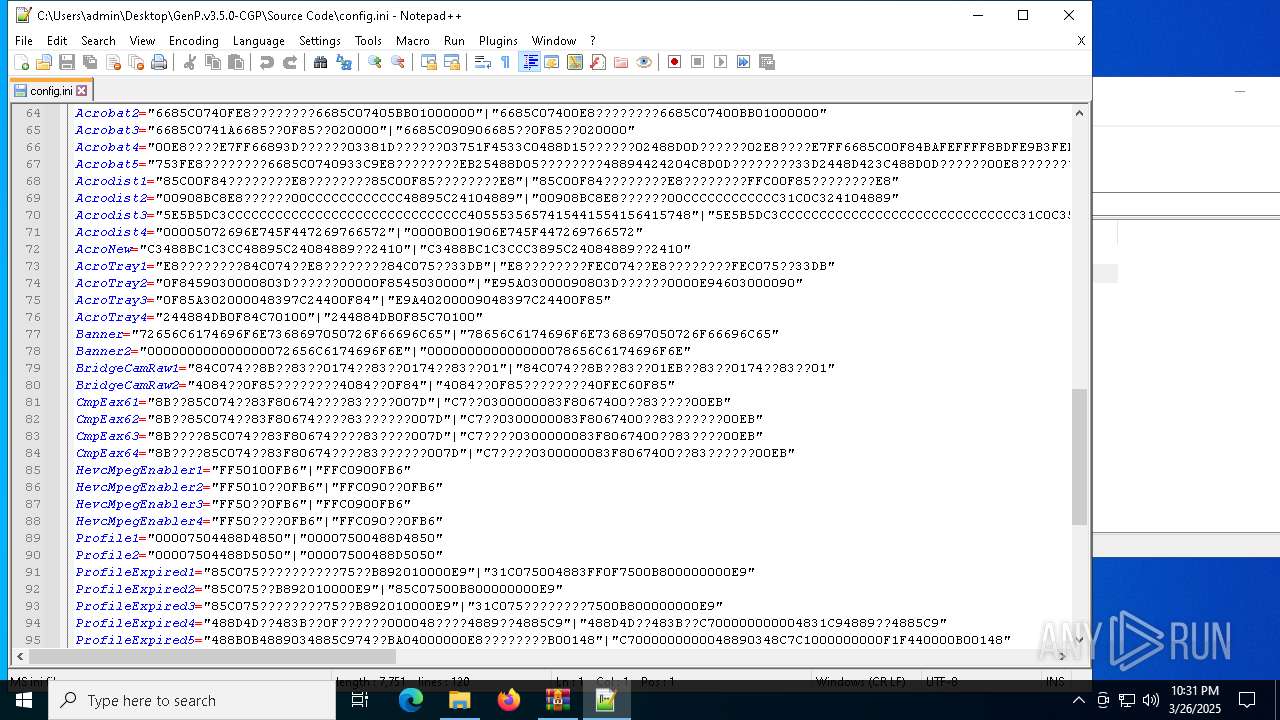Screen dimensions: 1280x720
Task: Open the Language menu
Action: 258,41
